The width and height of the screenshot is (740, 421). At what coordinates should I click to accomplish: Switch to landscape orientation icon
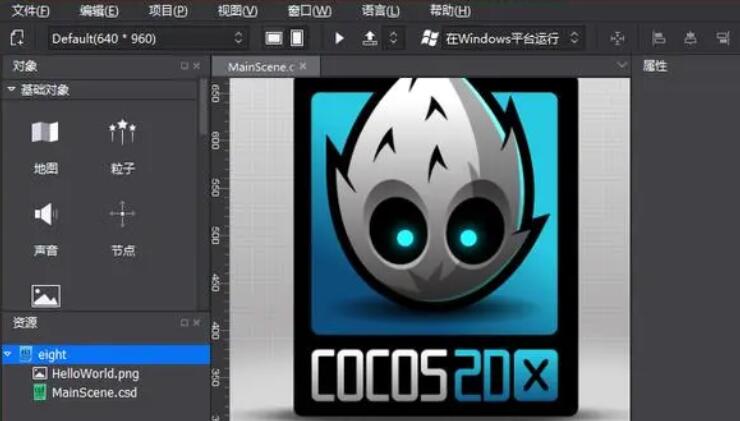[x=274, y=38]
